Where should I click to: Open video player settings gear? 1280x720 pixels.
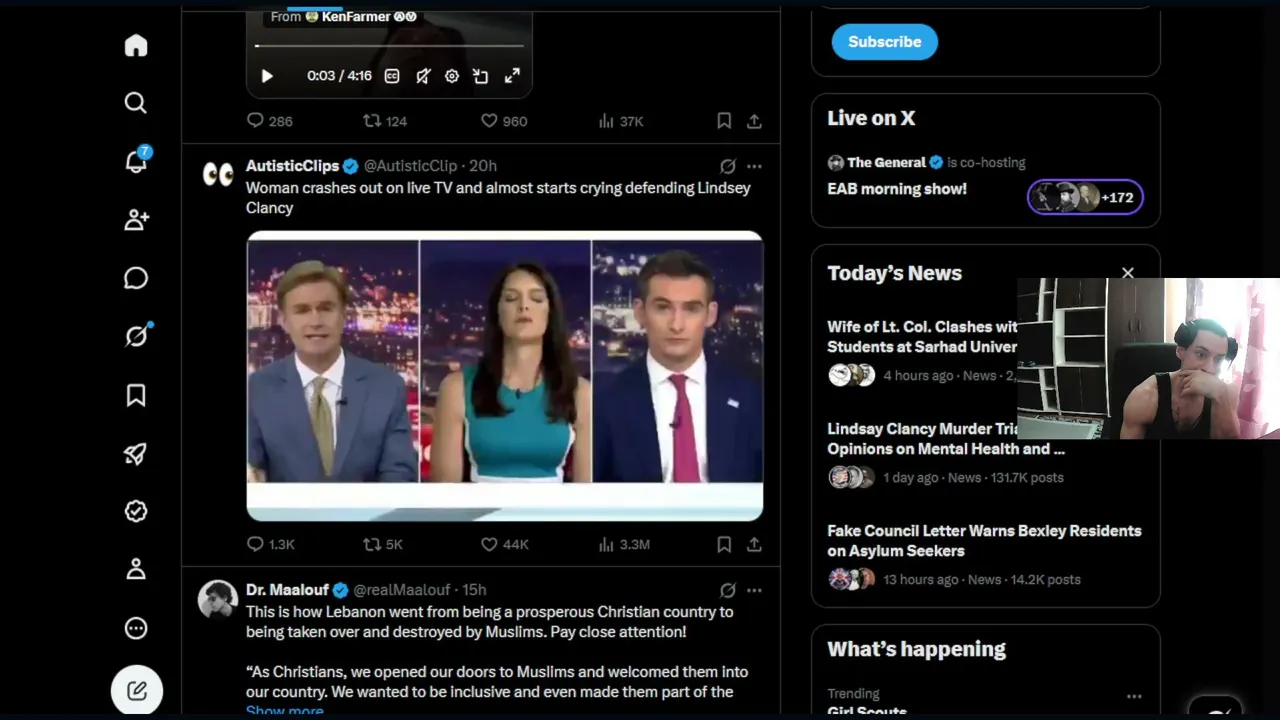452,76
